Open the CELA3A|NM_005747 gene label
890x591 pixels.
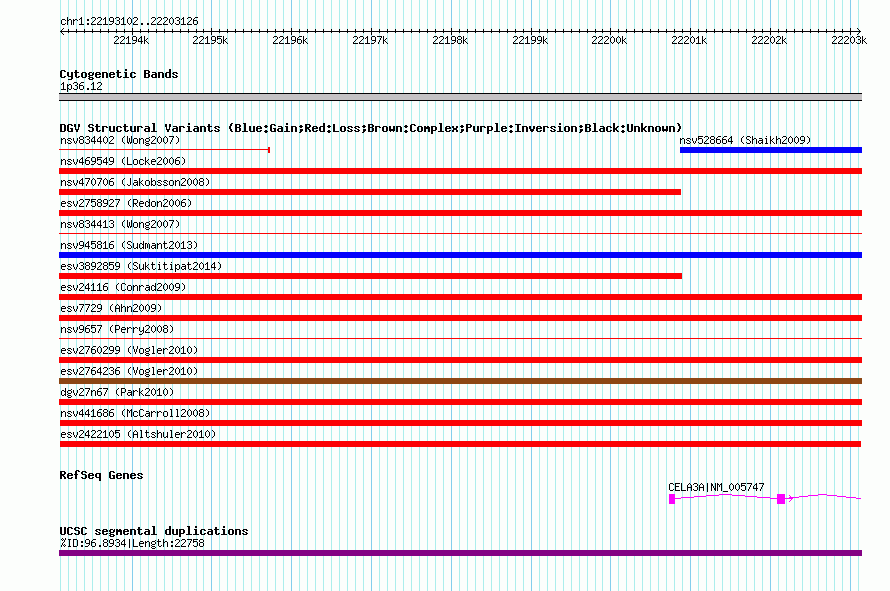(x=716, y=487)
